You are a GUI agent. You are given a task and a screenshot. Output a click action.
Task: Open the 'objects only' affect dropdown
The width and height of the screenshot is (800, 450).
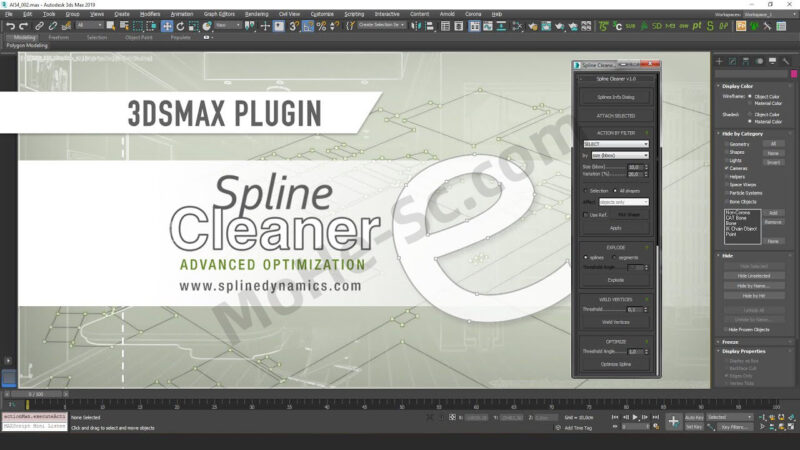click(623, 202)
